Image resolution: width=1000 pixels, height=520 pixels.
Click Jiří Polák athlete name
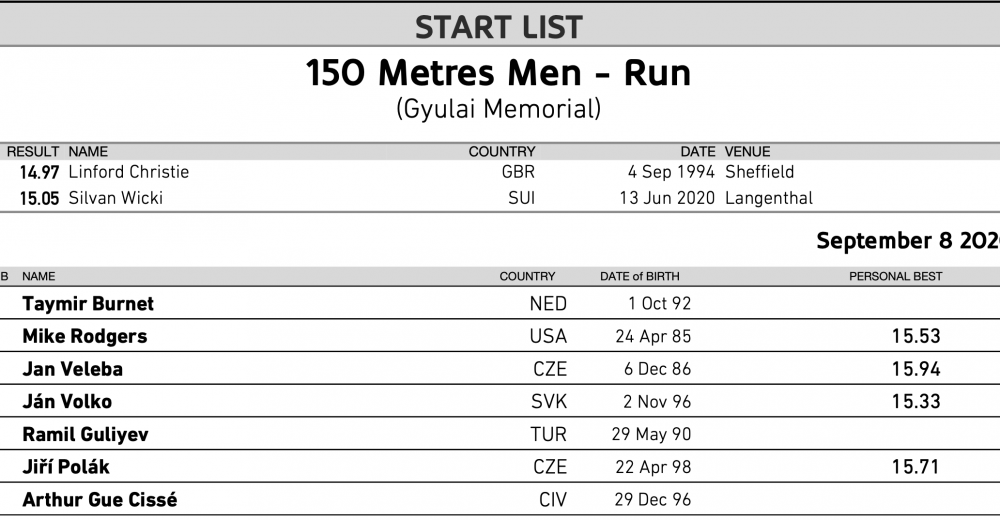(66, 467)
